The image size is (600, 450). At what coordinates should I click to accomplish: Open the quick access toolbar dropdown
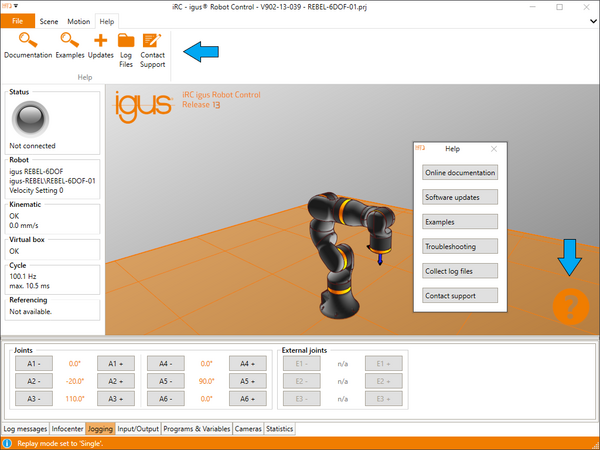(x=18, y=6)
